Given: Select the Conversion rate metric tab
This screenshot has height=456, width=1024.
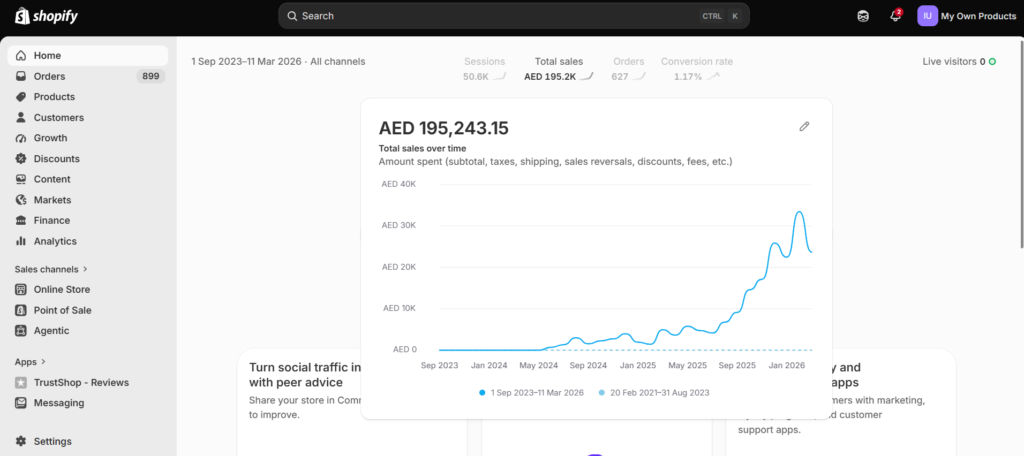Looking at the screenshot, I should pyautogui.click(x=697, y=69).
